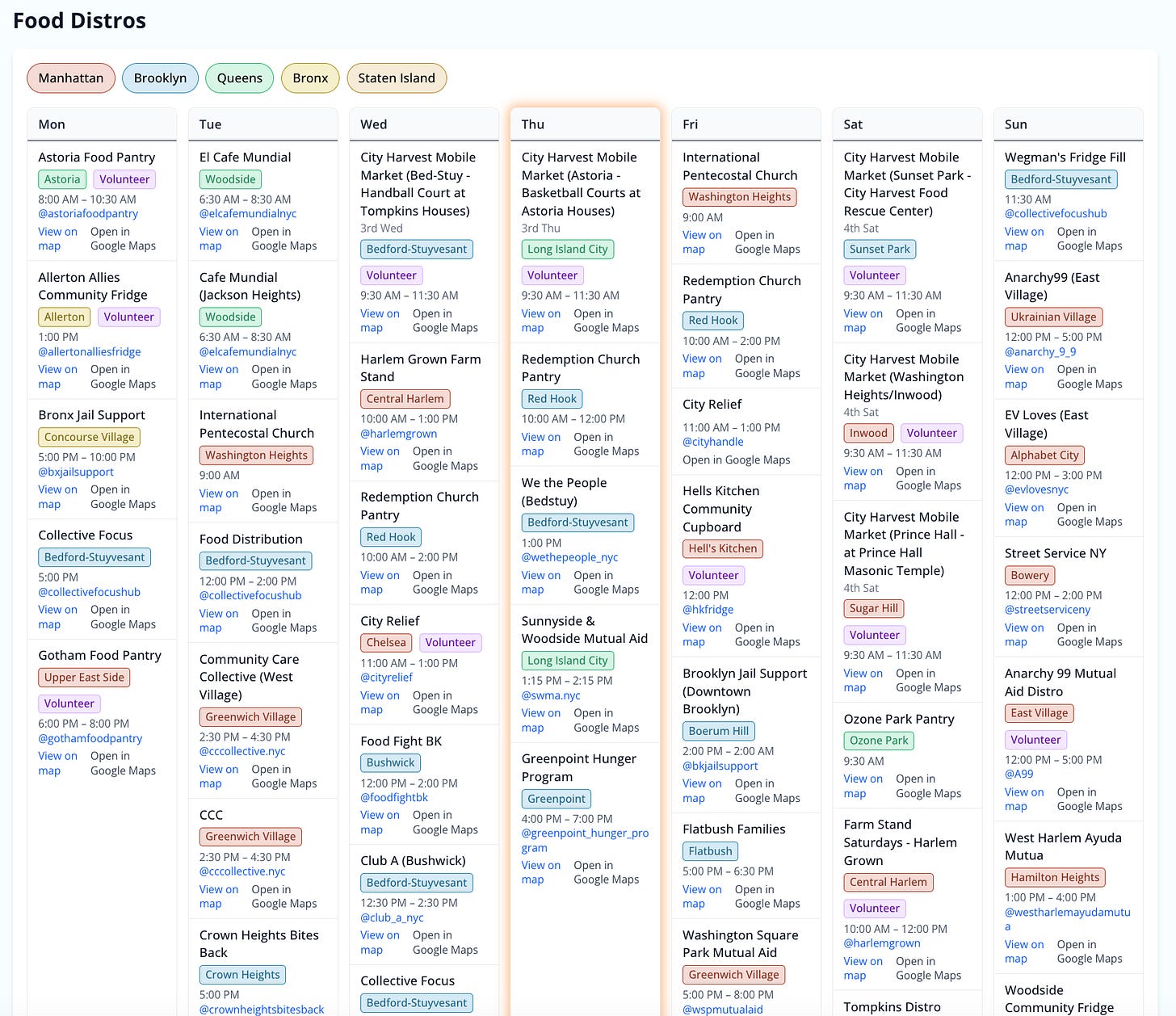Select the Sat column header
The image size is (1176, 1016).
(x=907, y=124)
